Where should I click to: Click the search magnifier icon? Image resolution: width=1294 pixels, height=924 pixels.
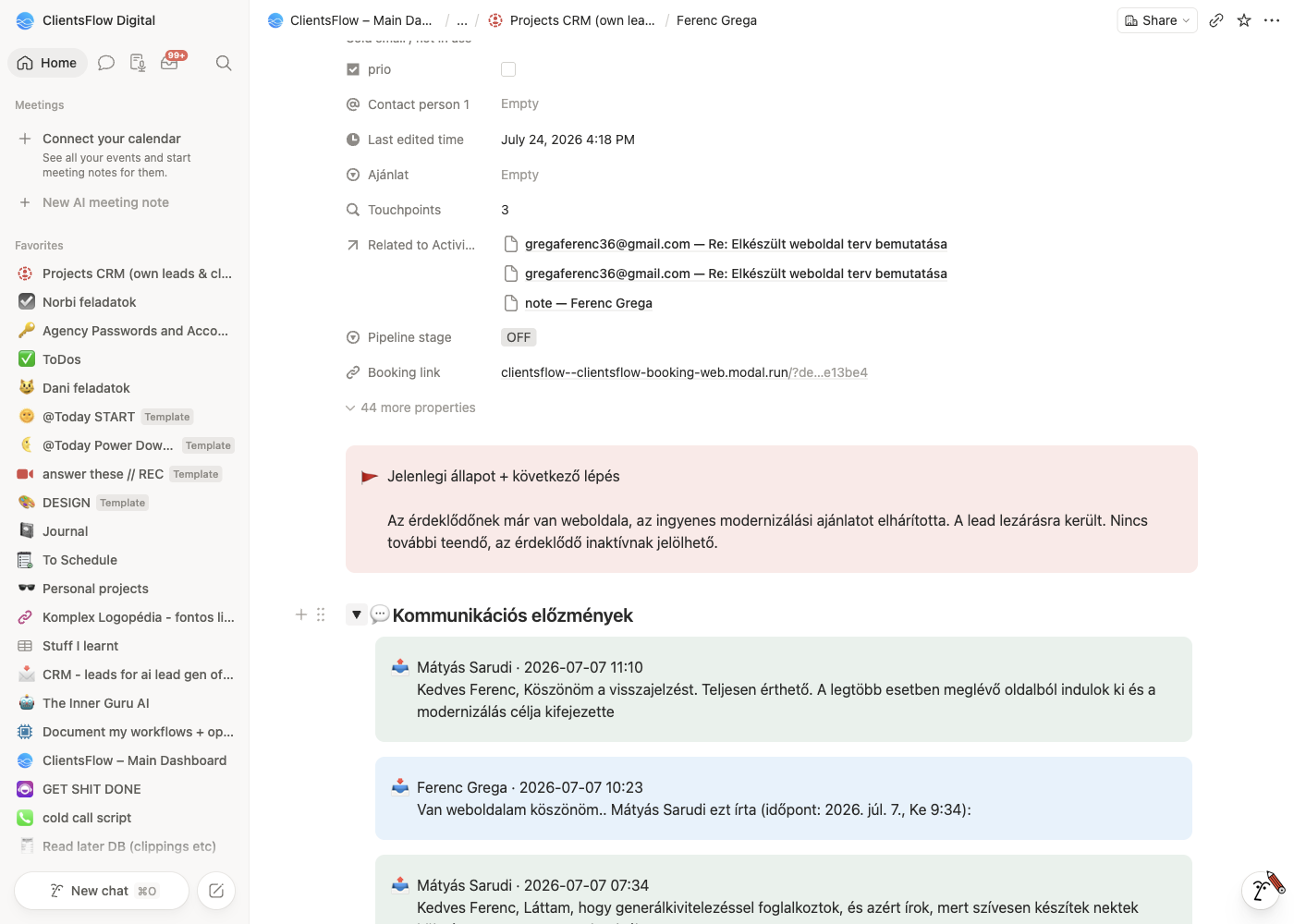[224, 63]
